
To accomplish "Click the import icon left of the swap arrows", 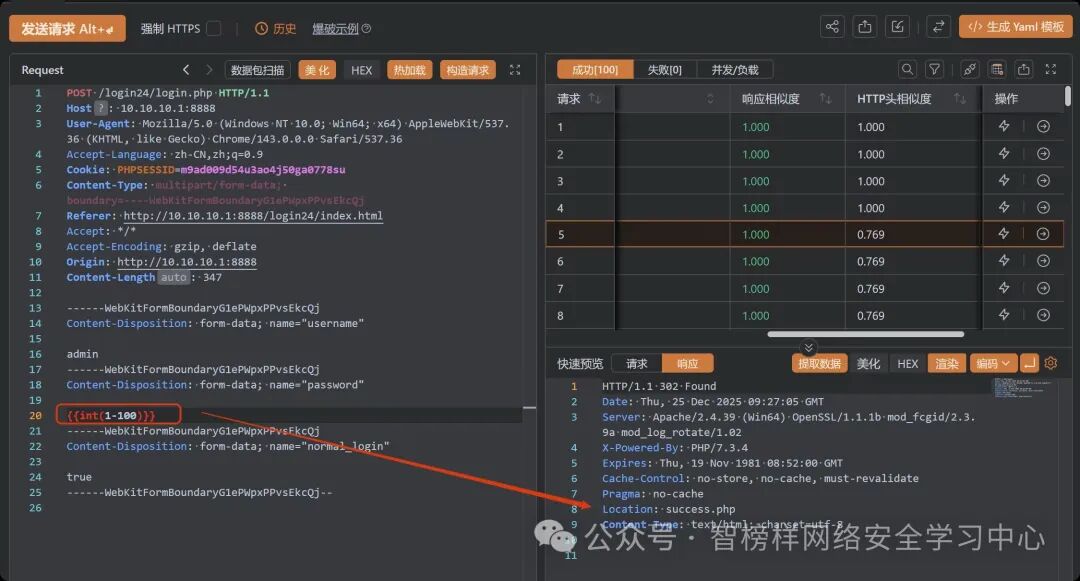I will (897, 27).
